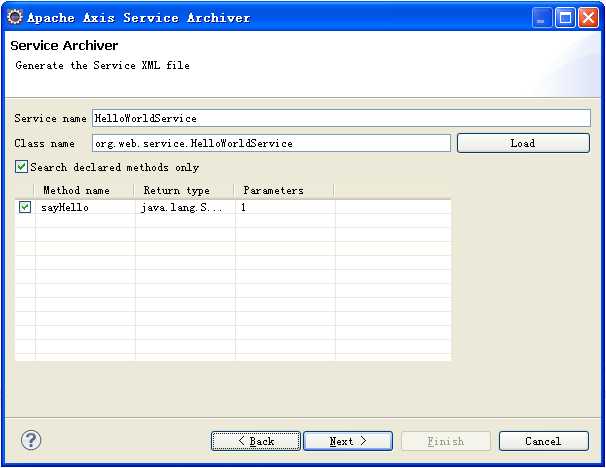Close the Apache Axis Service Archiver window

588,18
